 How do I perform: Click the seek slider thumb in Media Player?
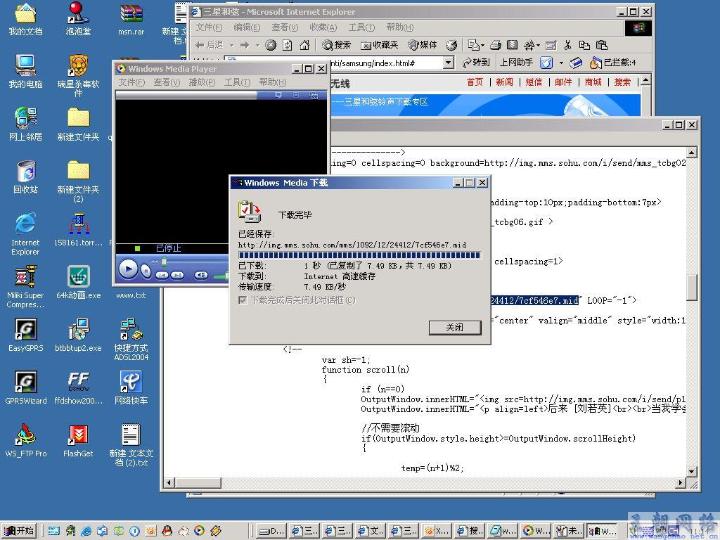click(164, 261)
